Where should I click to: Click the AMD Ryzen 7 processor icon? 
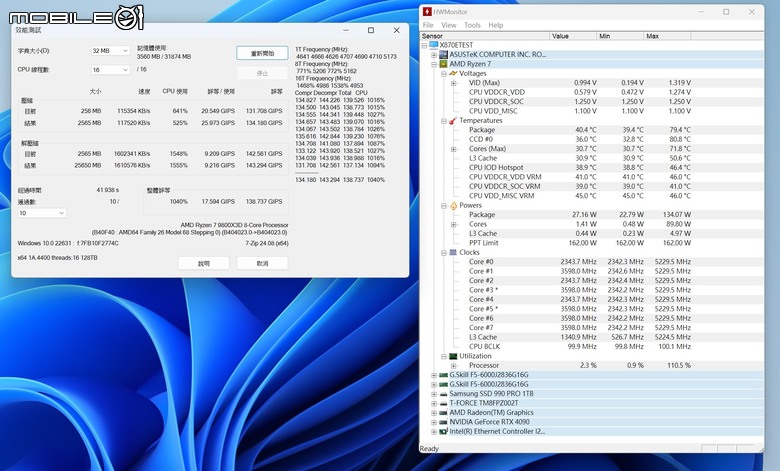tap(443, 64)
